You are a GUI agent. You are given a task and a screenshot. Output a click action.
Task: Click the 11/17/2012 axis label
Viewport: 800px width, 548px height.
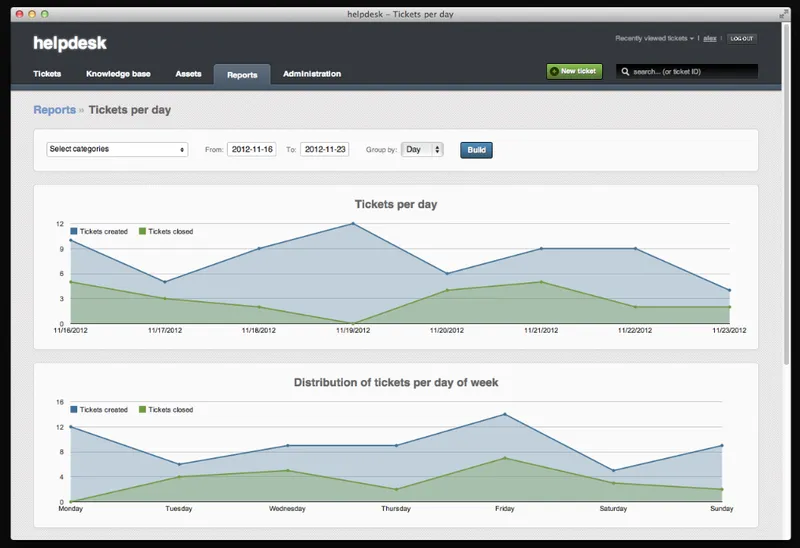pyautogui.click(x=165, y=331)
